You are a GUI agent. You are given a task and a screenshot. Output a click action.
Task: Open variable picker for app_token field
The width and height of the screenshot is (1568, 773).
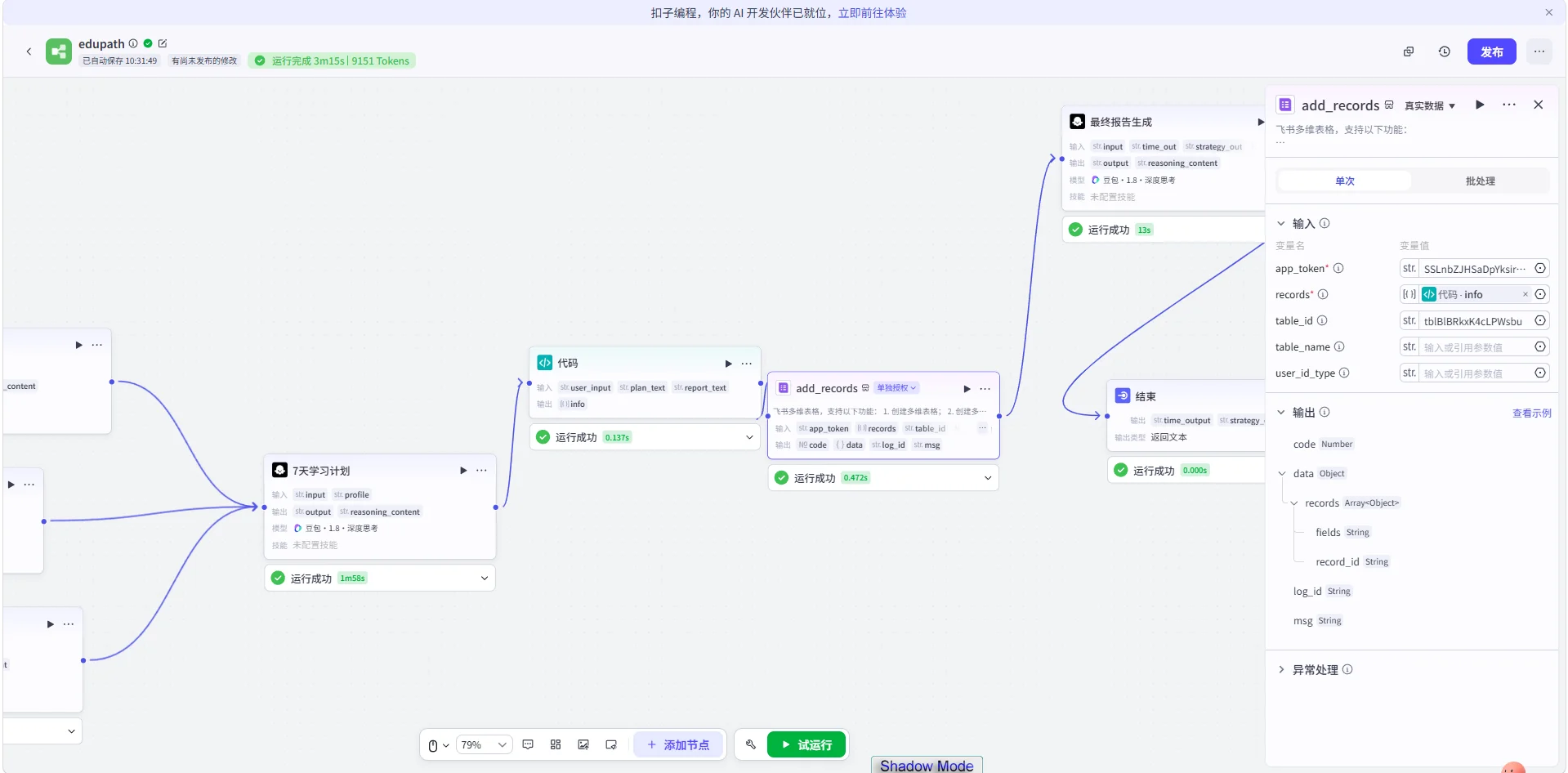pos(1540,268)
